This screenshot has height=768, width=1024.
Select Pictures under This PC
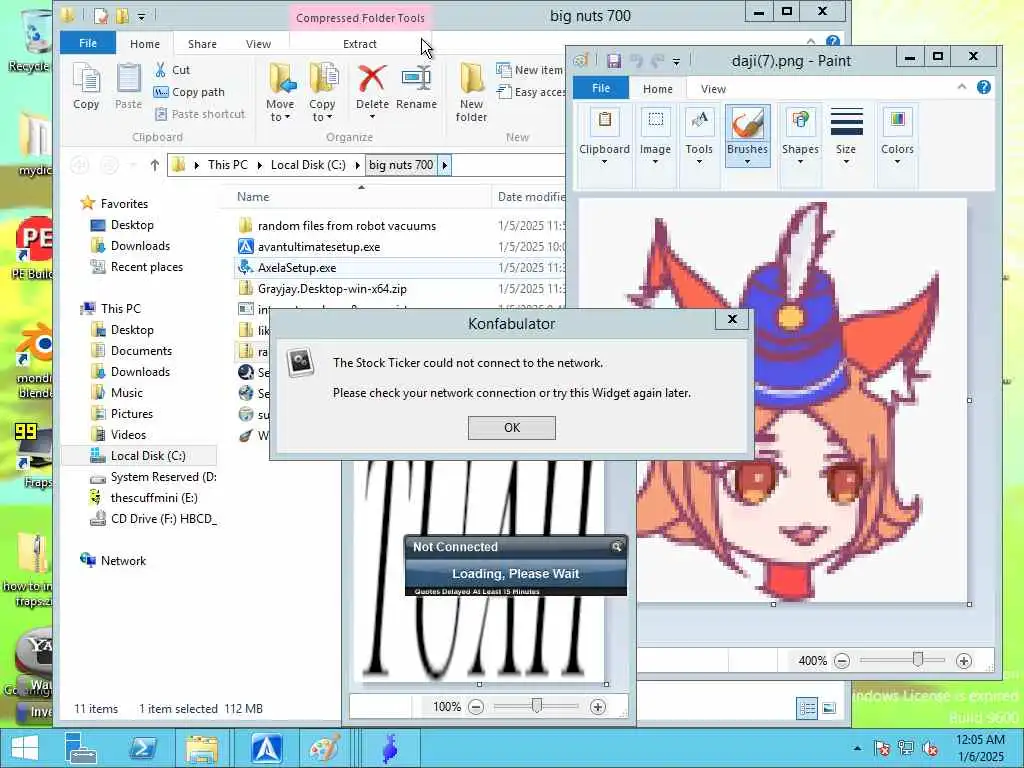[131, 413]
